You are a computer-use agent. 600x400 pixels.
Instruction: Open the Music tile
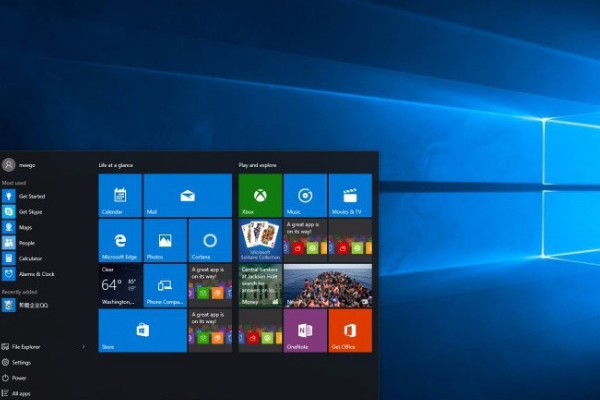[305, 195]
